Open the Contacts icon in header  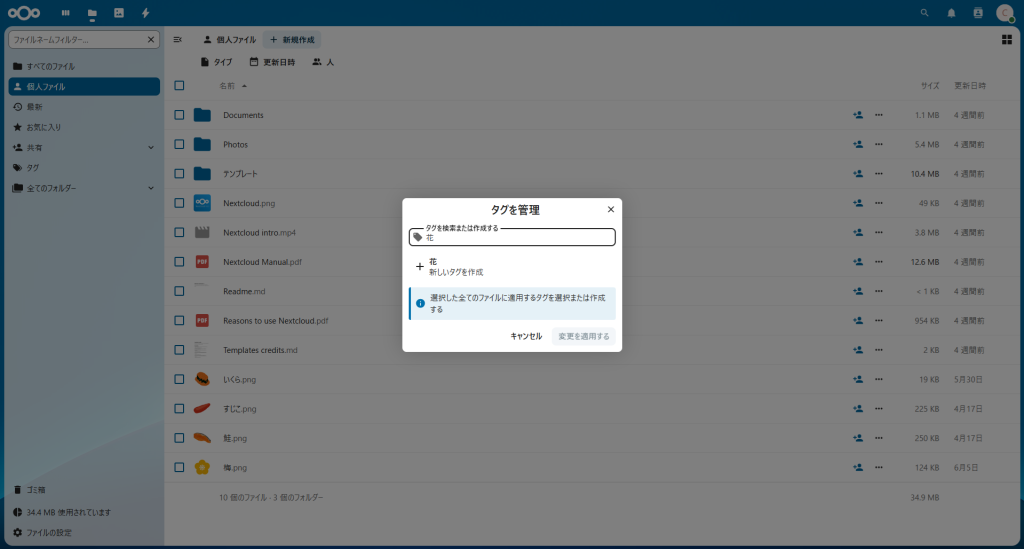(x=977, y=13)
